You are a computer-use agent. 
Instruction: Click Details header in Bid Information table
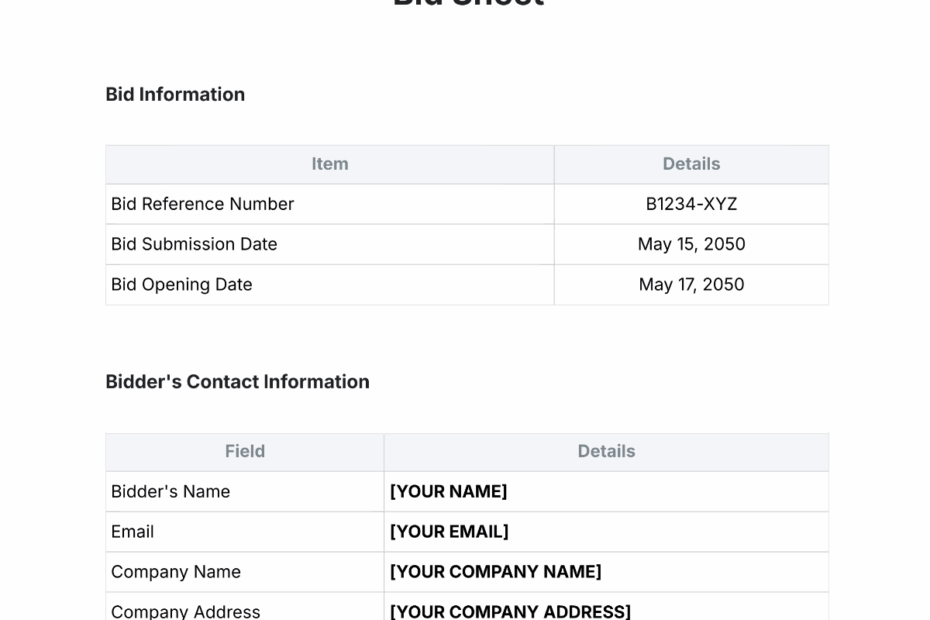pyautogui.click(x=691, y=164)
